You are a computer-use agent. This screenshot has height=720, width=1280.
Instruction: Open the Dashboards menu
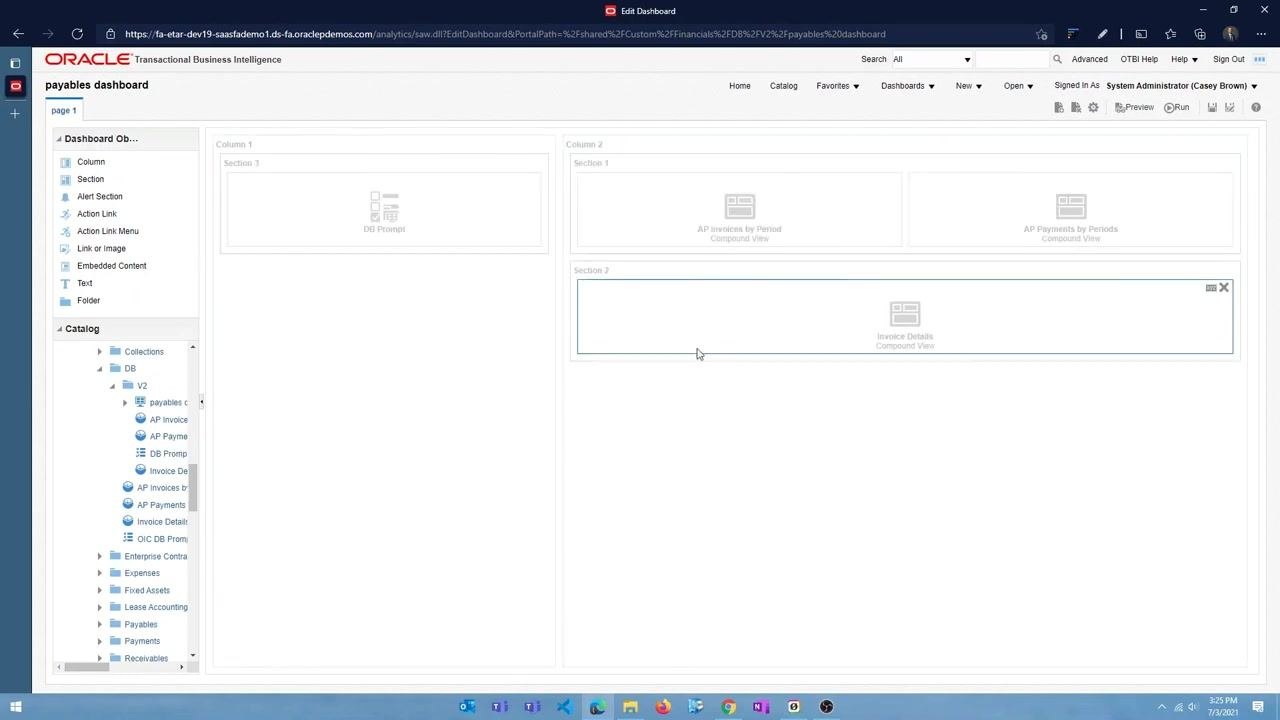pos(908,86)
